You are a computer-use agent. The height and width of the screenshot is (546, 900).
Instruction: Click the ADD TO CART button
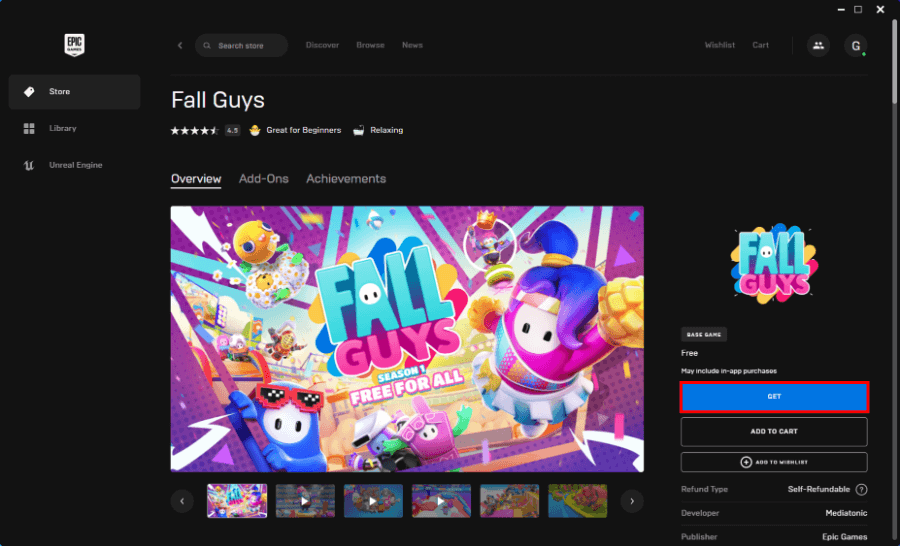[x=774, y=431]
